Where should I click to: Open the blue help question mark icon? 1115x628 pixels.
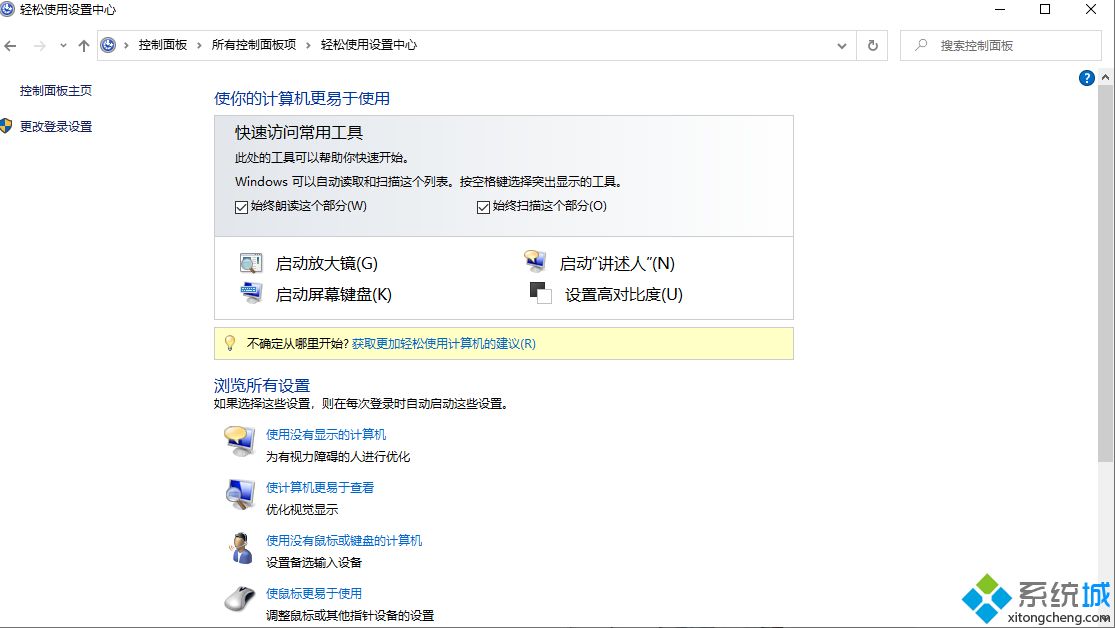[x=1086, y=77]
